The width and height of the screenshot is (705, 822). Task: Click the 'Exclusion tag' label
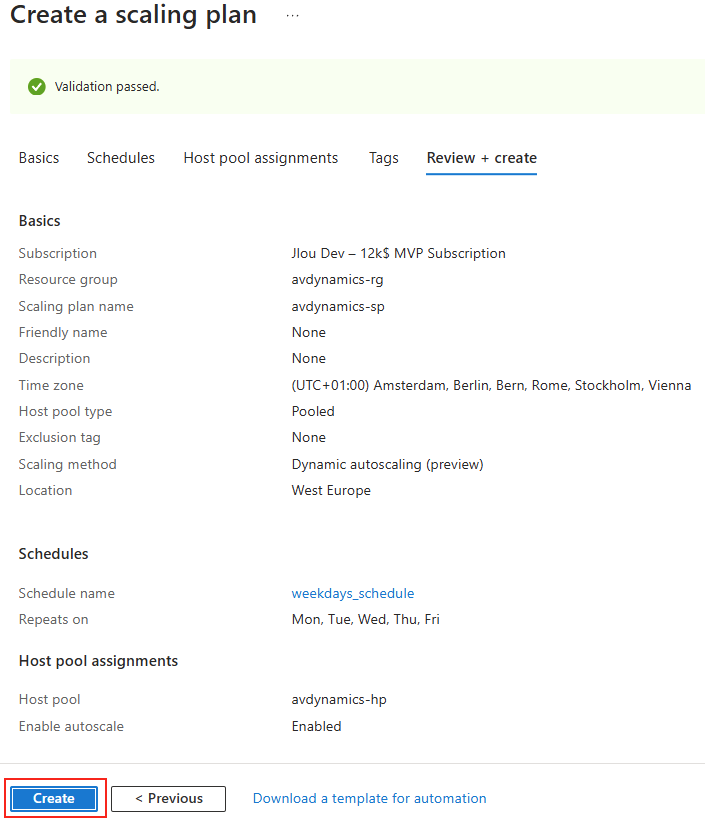tap(60, 438)
